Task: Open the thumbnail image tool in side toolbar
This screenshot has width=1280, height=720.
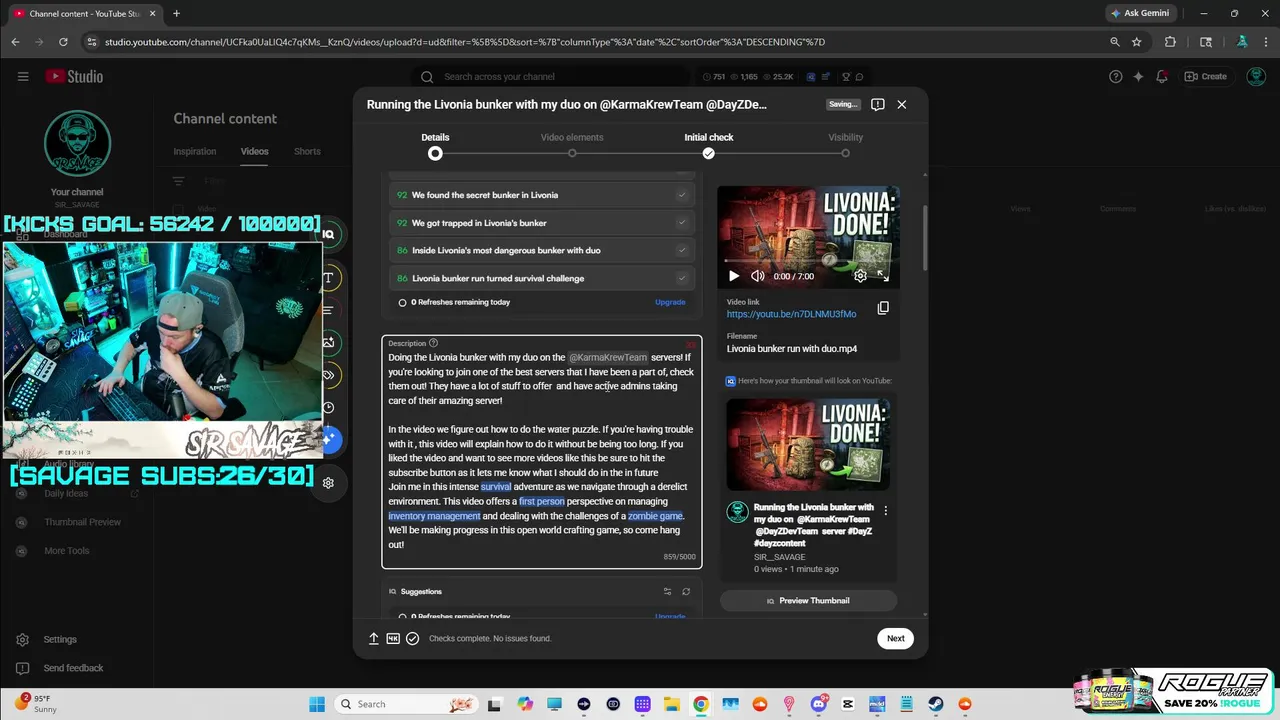Action: [328, 342]
